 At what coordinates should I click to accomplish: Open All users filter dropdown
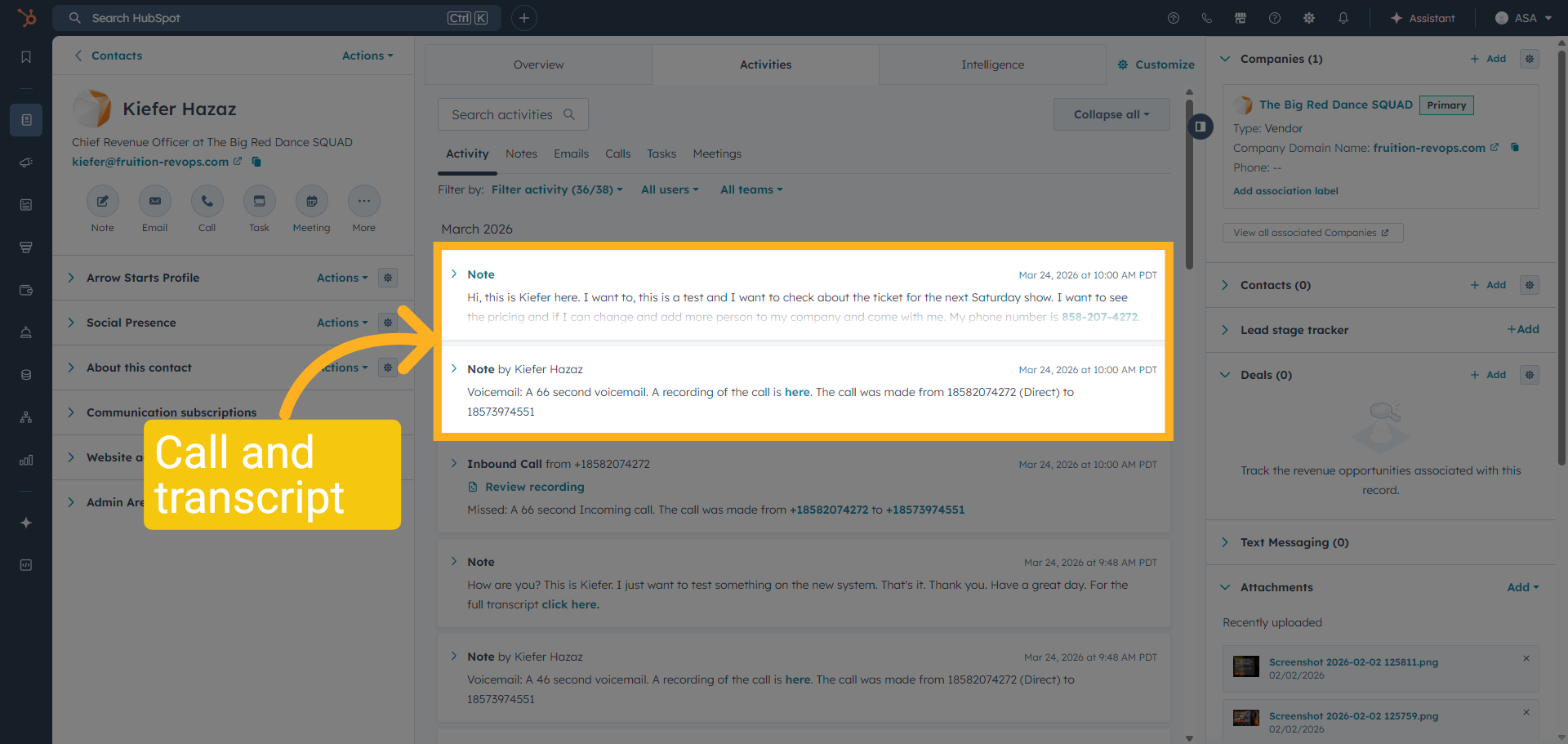pos(670,189)
